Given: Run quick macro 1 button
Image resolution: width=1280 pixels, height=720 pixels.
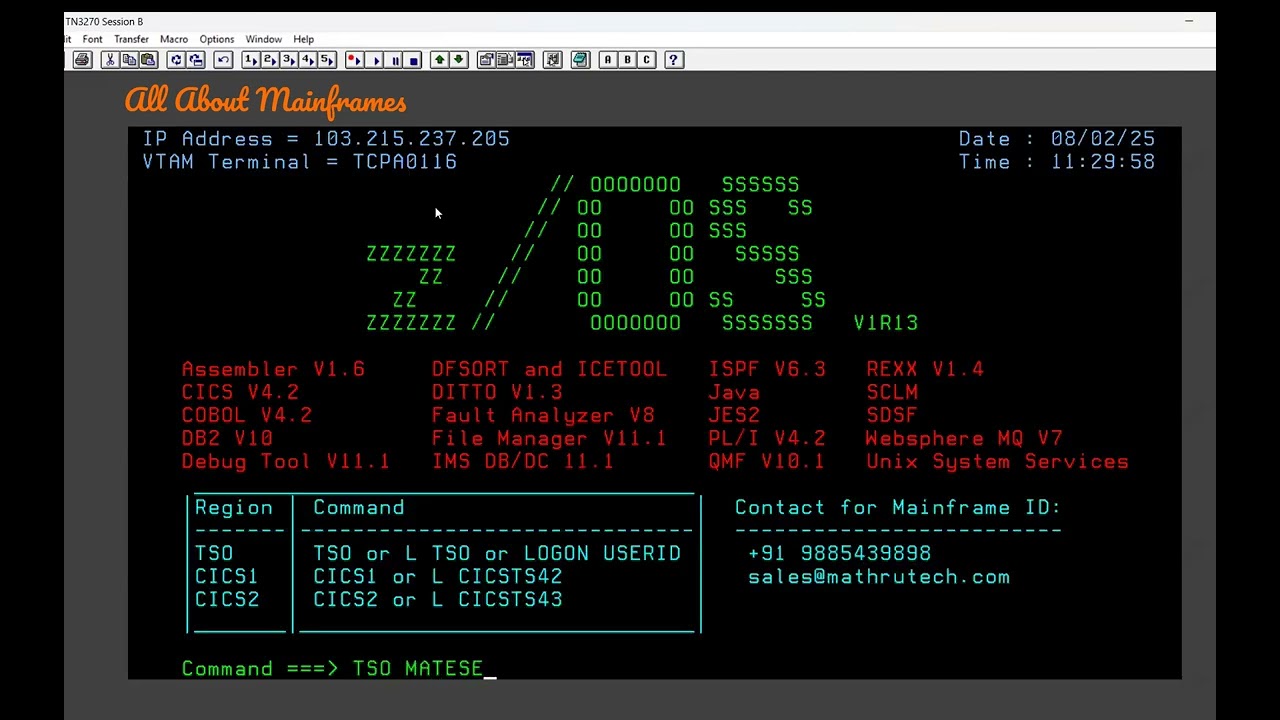Looking at the screenshot, I should 251,60.
